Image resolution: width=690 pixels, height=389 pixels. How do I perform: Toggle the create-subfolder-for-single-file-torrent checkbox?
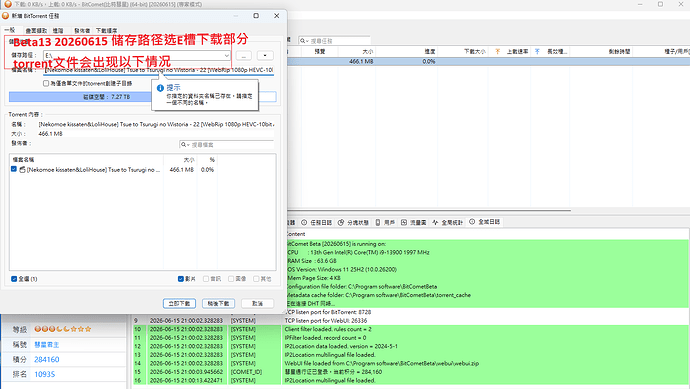(46, 83)
